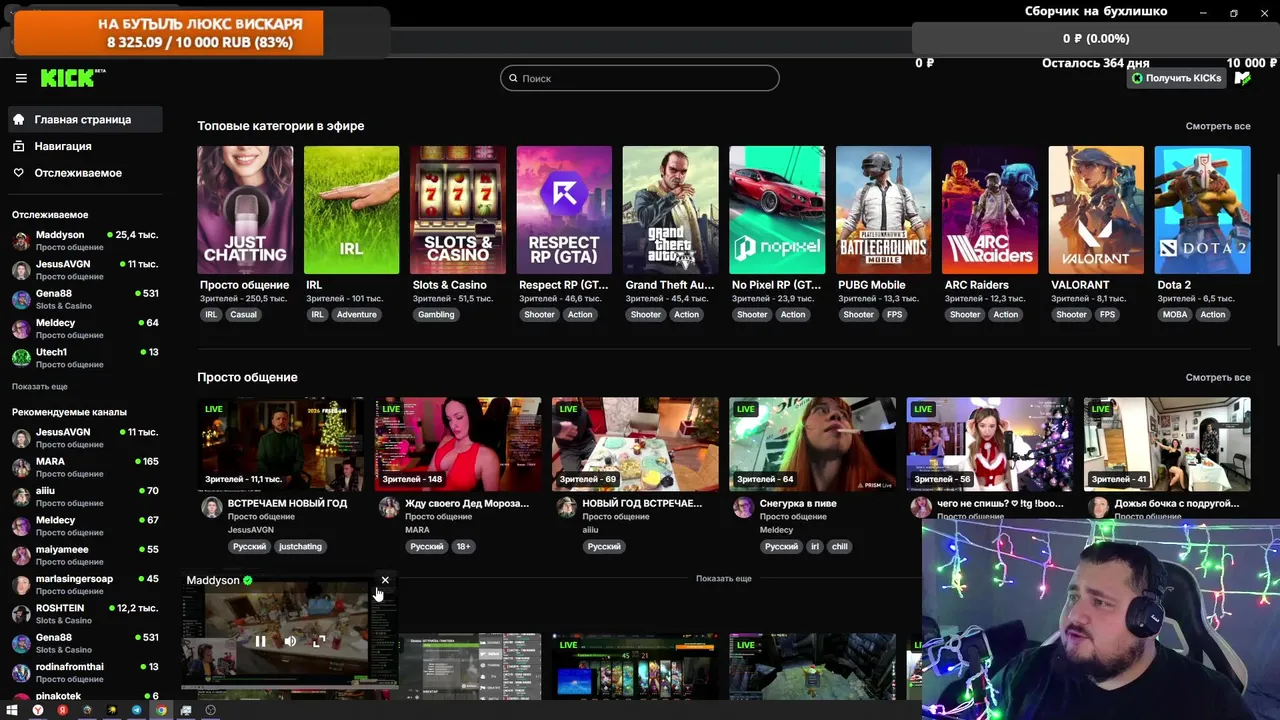Select Gambling tag under Slots & Casino
The height and width of the screenshot is (720, 1280).
tap(436, 314)
